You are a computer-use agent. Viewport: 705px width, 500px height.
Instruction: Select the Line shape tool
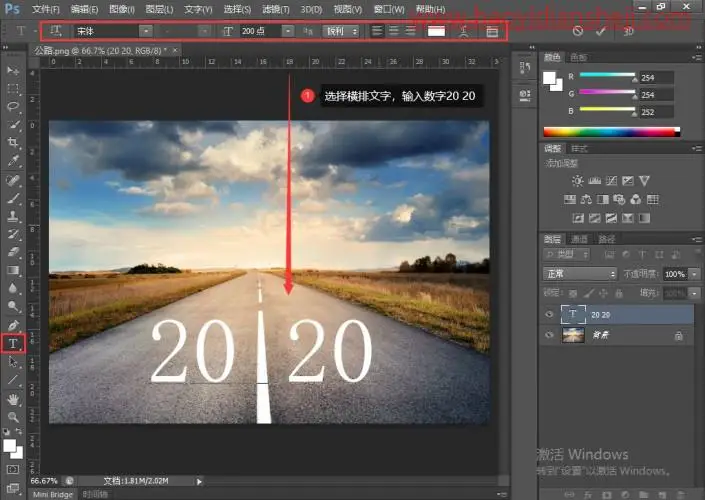click(13, 380)
